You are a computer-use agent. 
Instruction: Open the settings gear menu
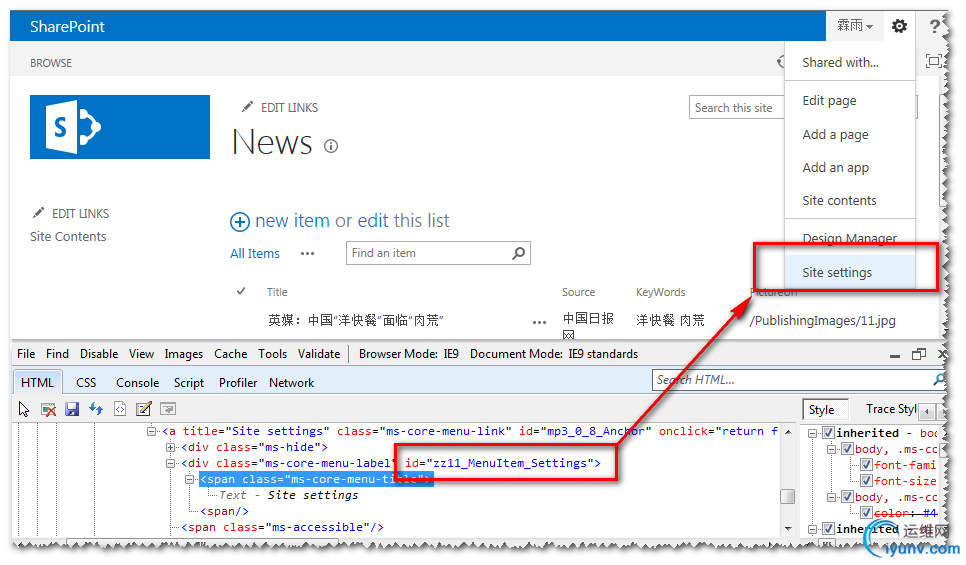click(899, 26)
